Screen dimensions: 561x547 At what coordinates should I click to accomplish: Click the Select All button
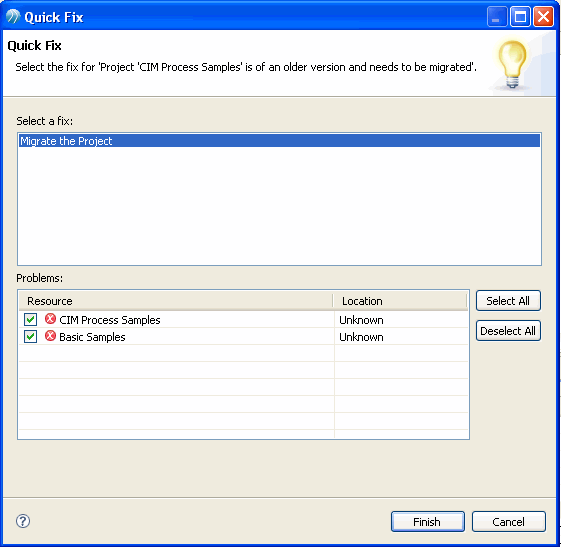click(x=508, y=301)
